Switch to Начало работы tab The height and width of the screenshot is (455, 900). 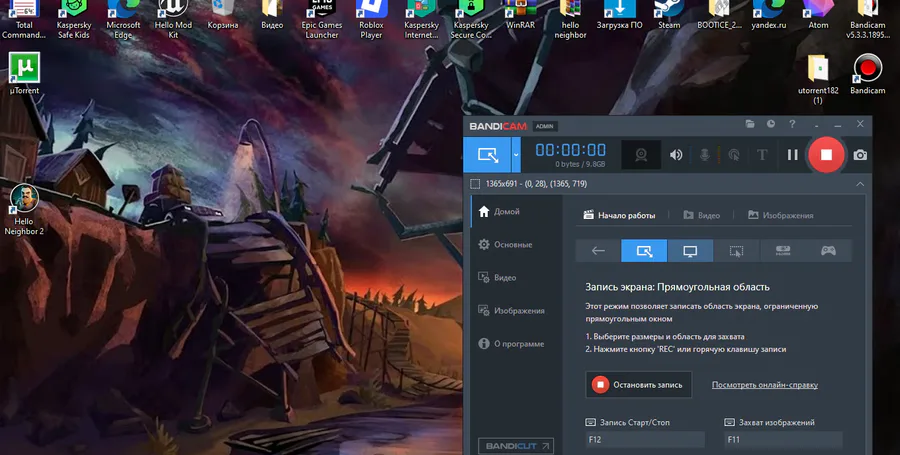pos(619,215)
